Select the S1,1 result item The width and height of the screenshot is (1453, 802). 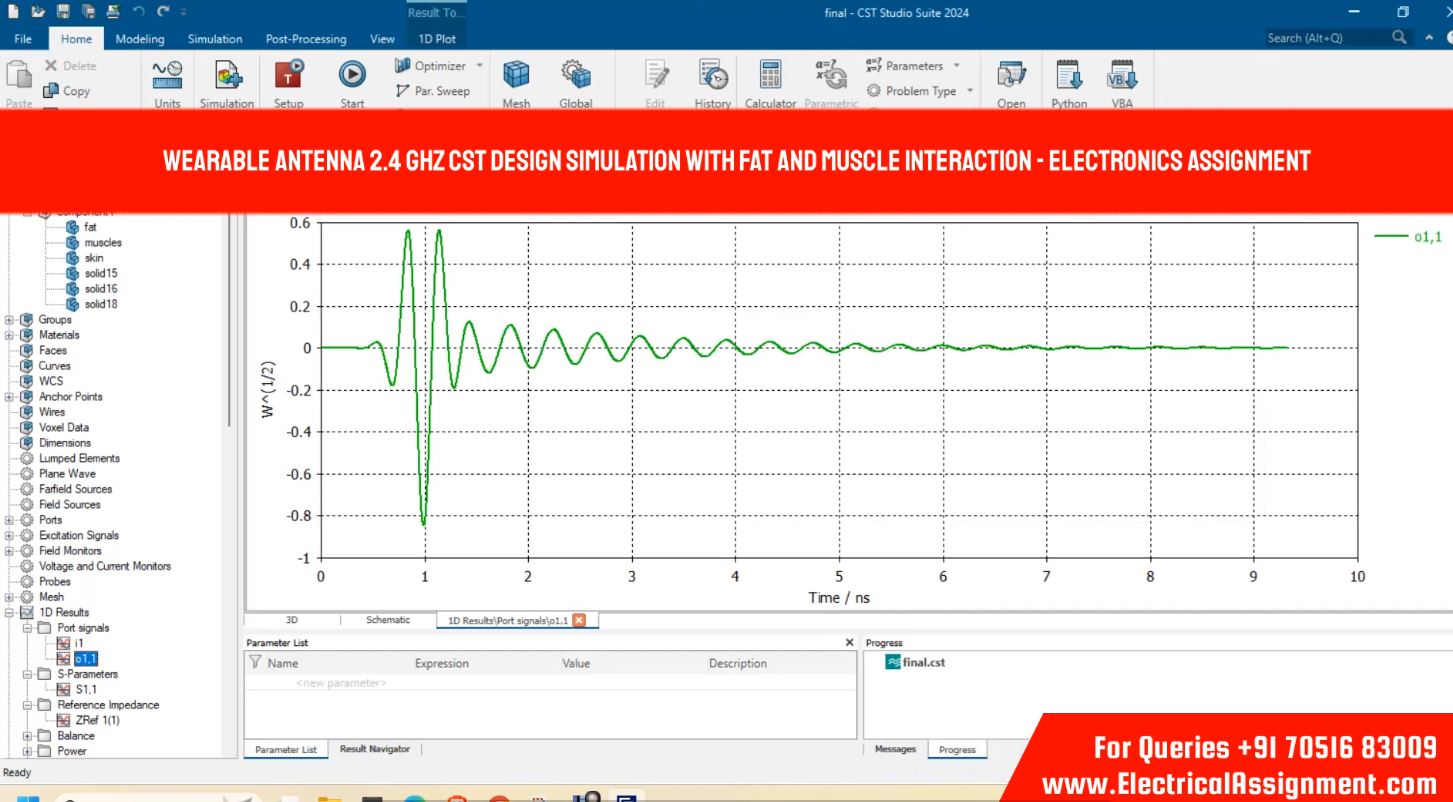[x=85, y=689]
